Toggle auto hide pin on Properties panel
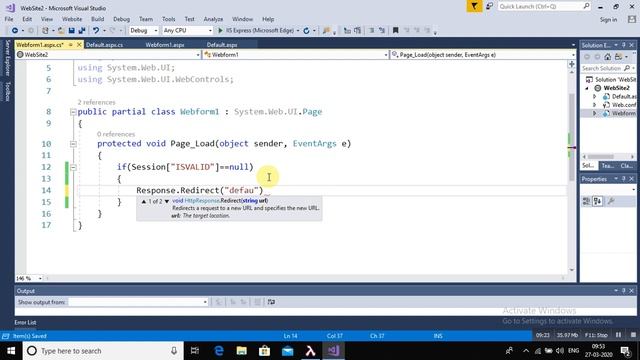This screenshot has width=640, height=360. click(x=624, y=179)
